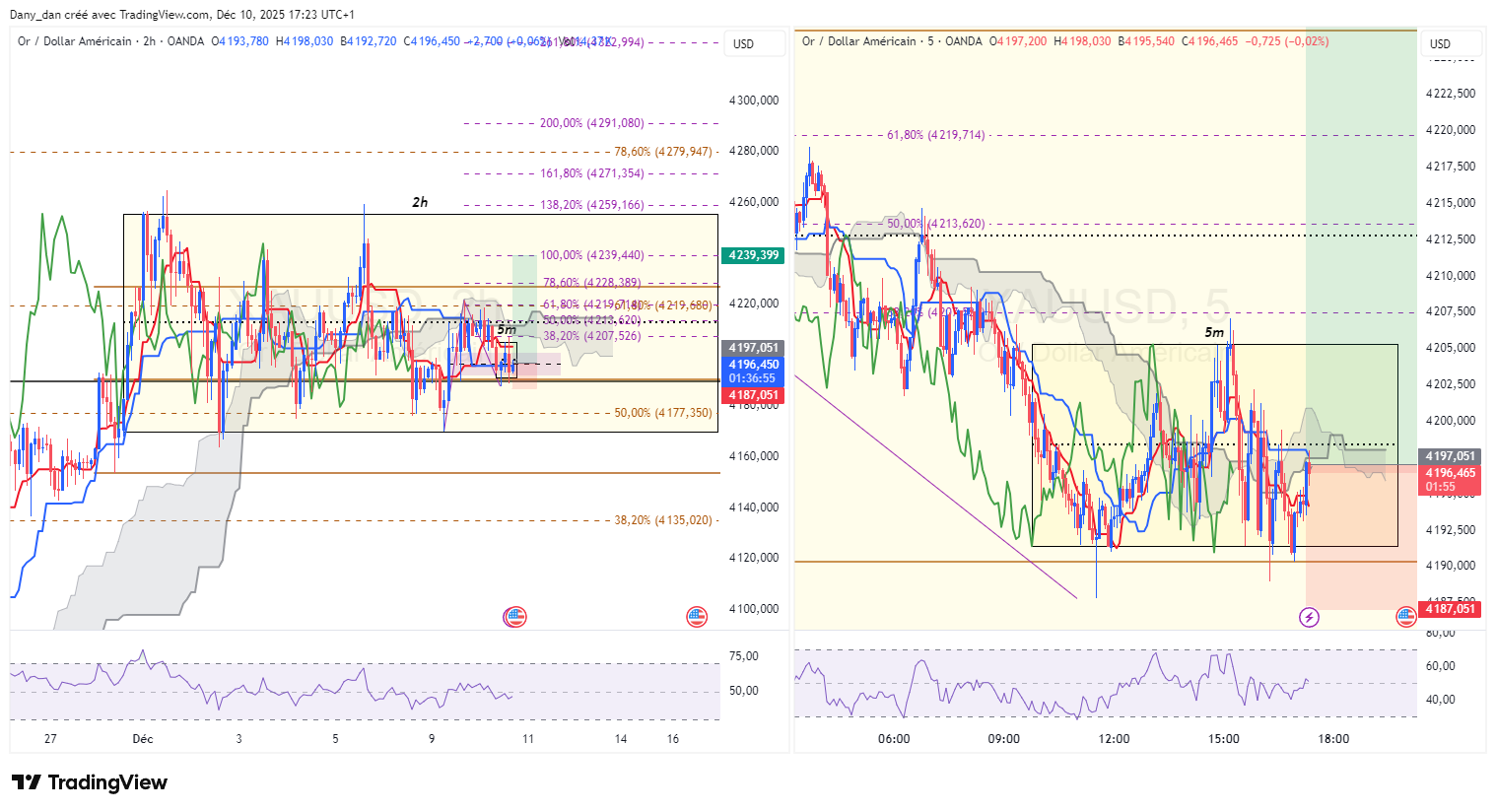Viewport: 1496px width, 812px height.
Task: Select the Or / Dollar Américain 5 legend title
Action: [x=892, y=41]
